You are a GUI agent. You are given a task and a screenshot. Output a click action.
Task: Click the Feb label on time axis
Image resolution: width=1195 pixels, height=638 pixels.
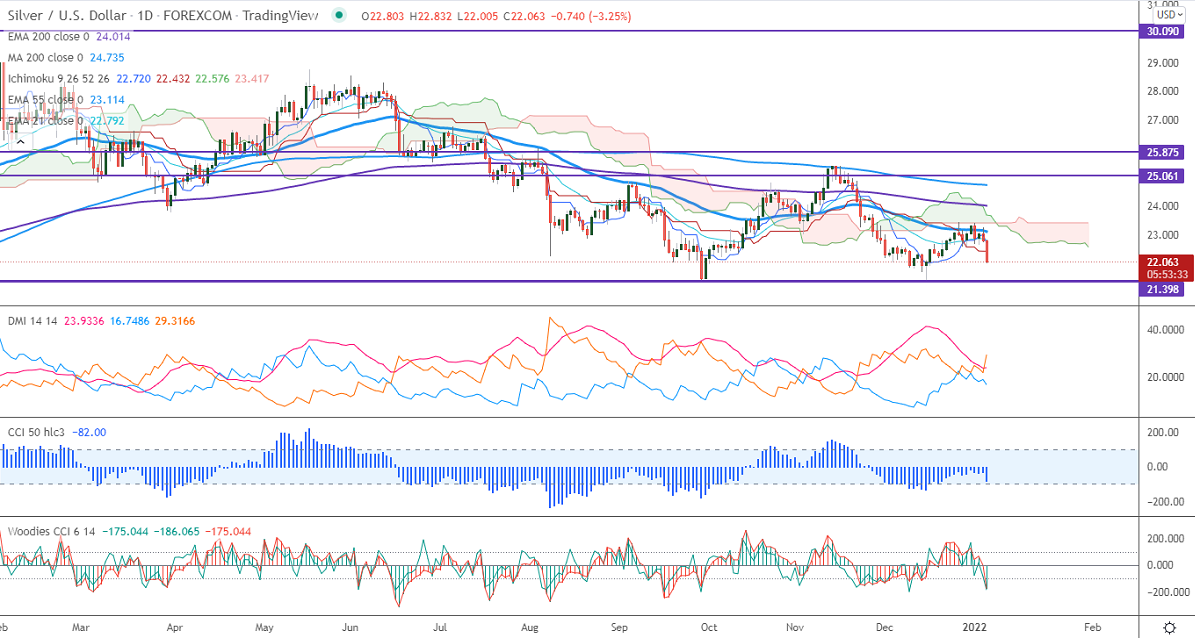(x=1094, y=627)
